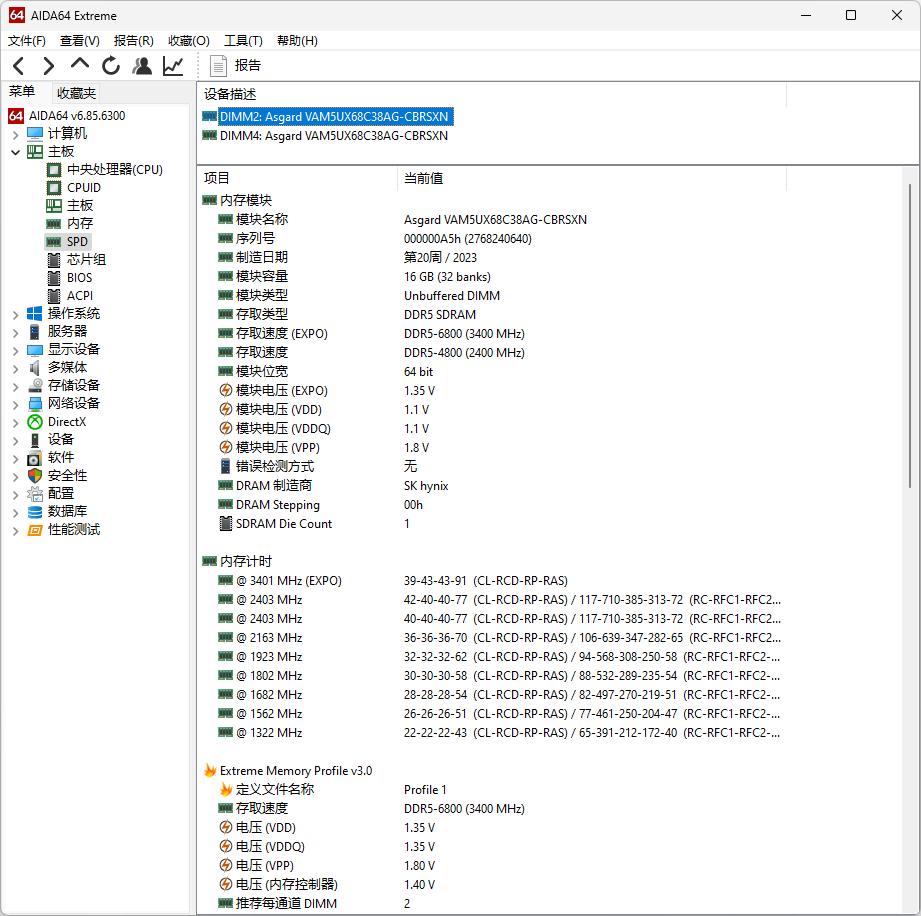Click the Refresh toolbar icon
This screenshot has height=916, width=921.
111,66
